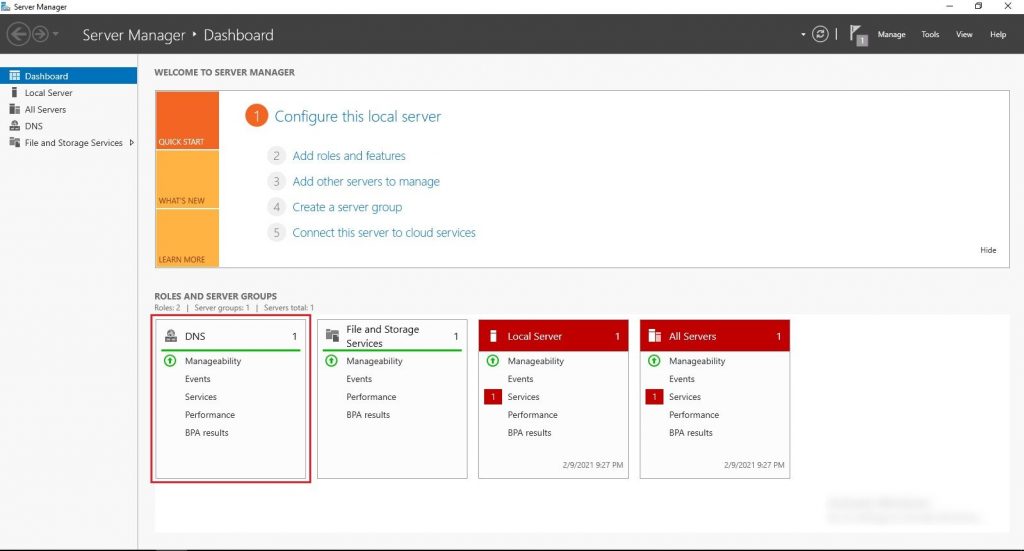Open BPA results in the DNS tile

[206, 432]
